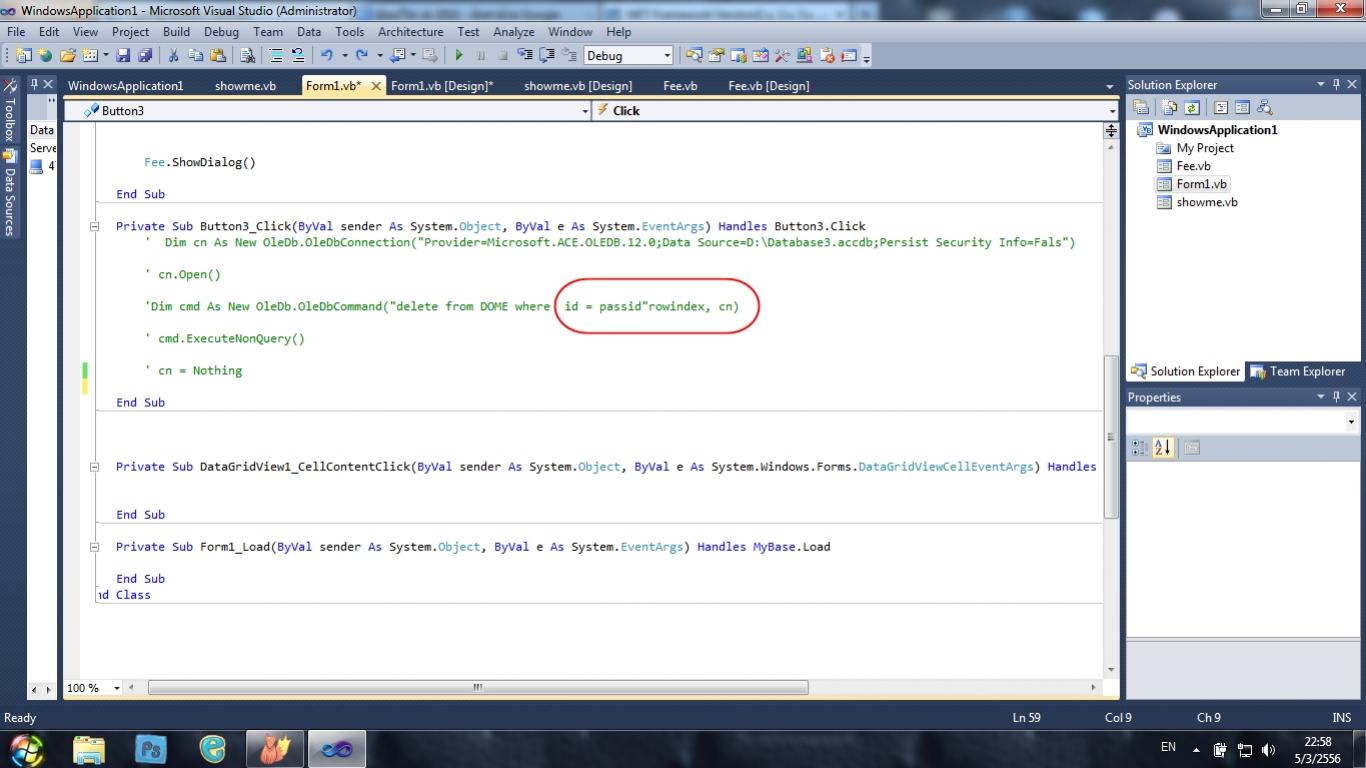Open the Debug menu
The image size is (1366, 768).
pyautogui.click(x=221, y=32)
